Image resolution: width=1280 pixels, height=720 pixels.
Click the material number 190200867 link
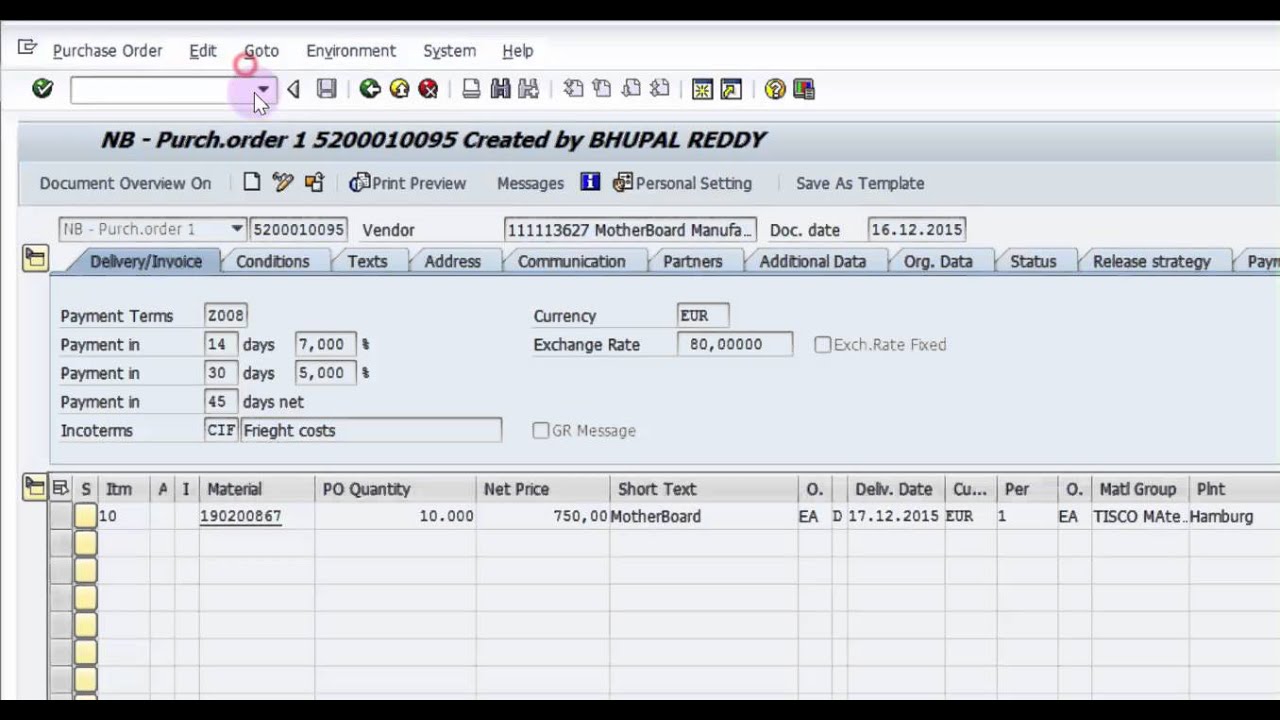240,516
